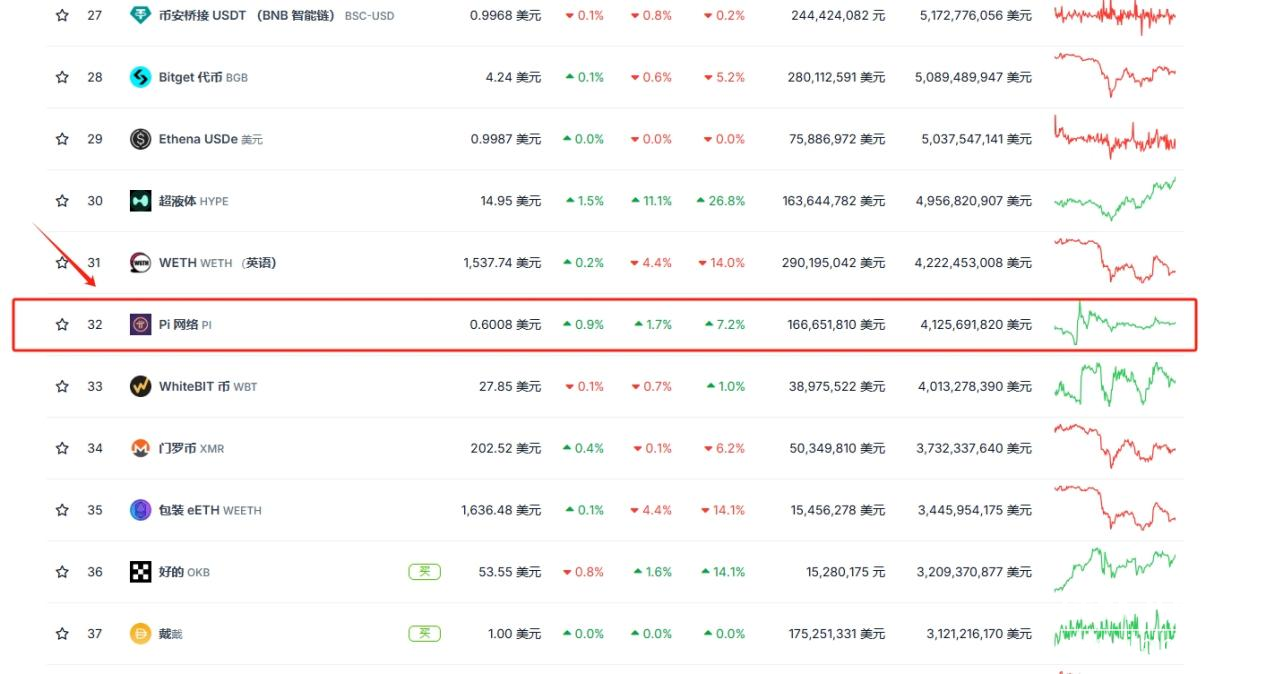This screenshot has height=674, width=1266.
Task: Click the WETH coin logo
Action: [x=141, y=263]
